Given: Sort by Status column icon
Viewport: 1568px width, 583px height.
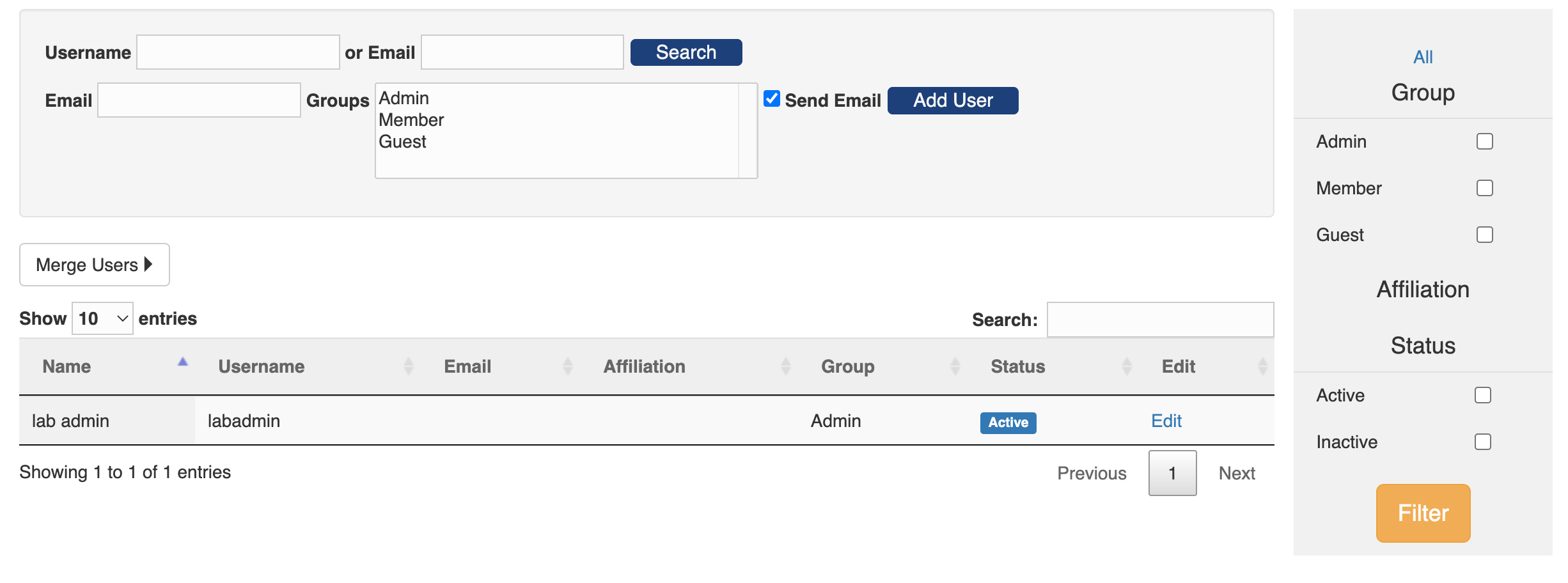Looking at the screenshot, I should 1126,366.
